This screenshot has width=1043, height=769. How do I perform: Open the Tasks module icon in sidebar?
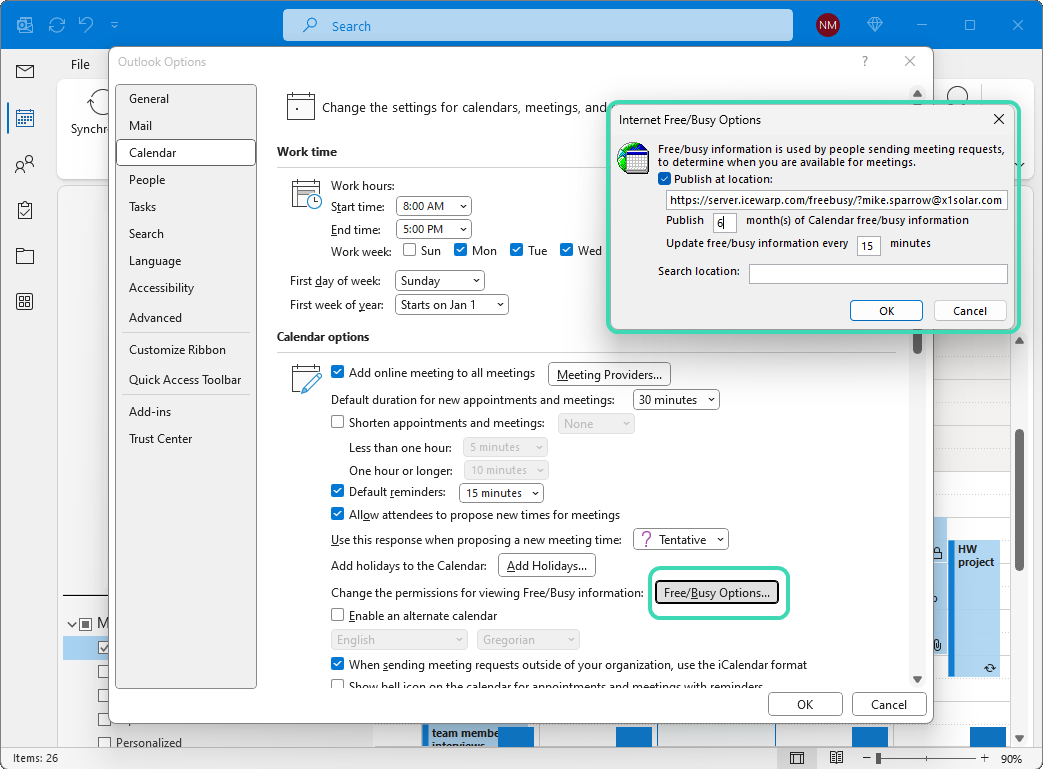(25, 210)
